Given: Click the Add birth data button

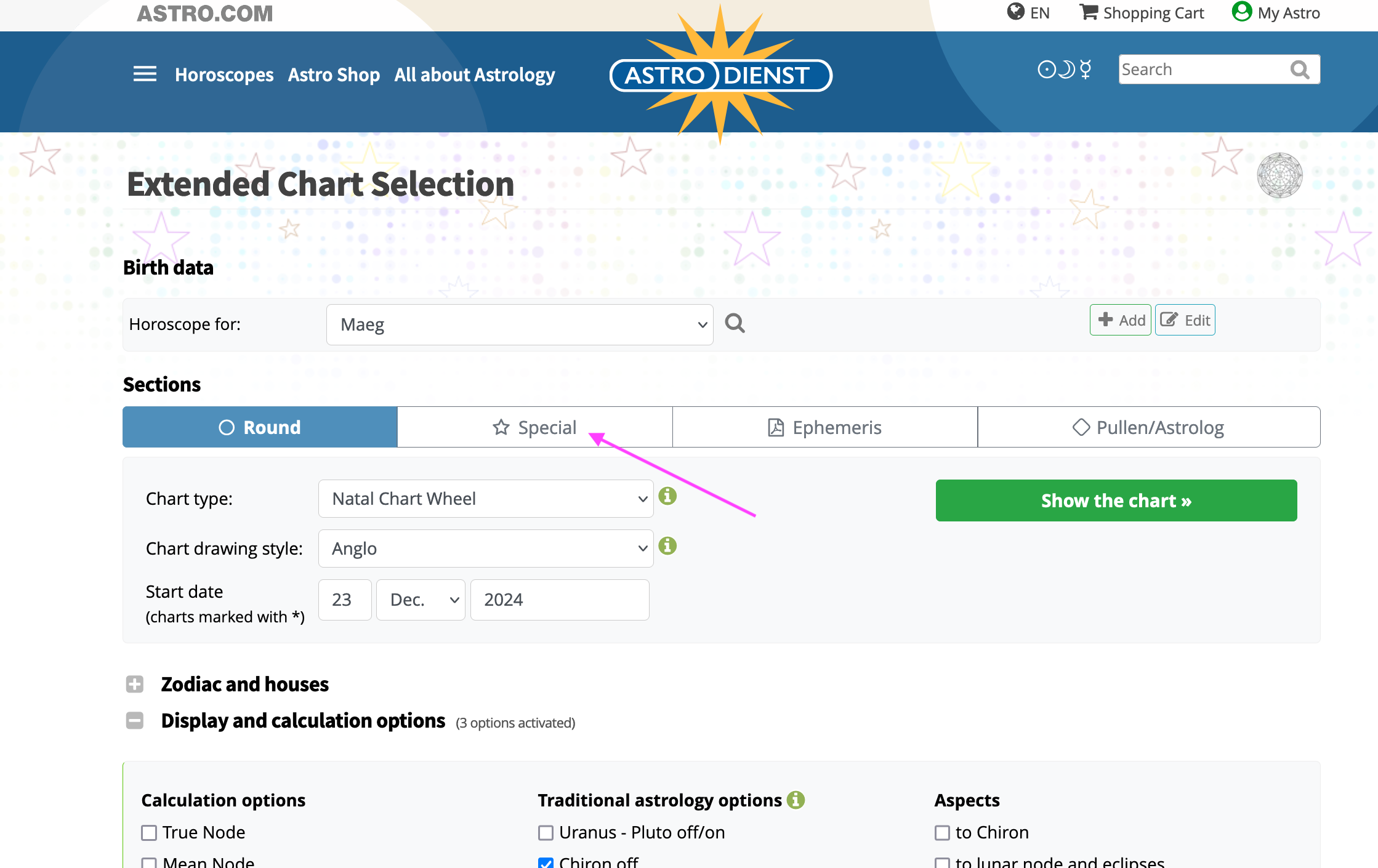Looking at the screenshot, I should (1121, 320).
